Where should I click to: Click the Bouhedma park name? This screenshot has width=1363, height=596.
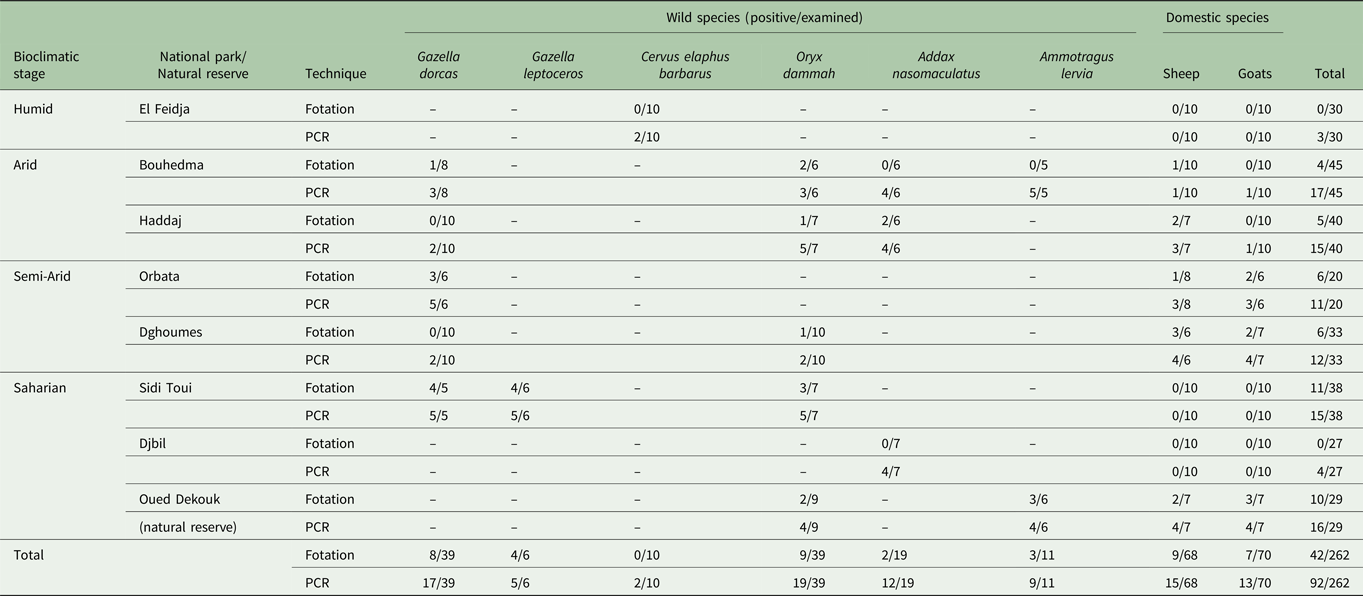click(171, 165)
